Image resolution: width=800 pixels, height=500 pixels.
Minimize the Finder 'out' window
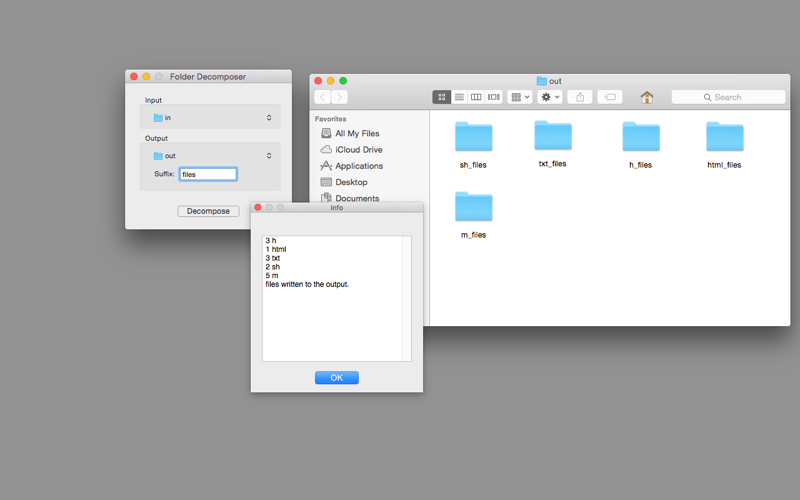pos(331,81)
